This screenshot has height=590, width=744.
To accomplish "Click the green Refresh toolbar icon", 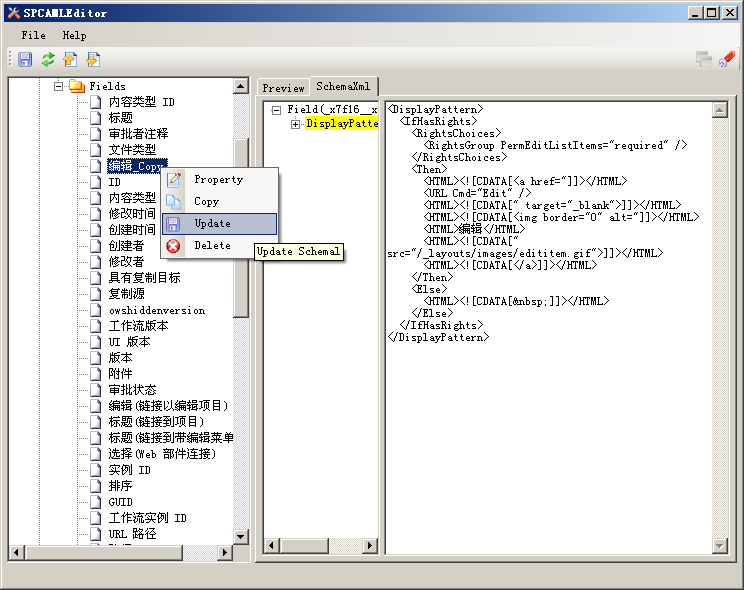I will [48, 60].
